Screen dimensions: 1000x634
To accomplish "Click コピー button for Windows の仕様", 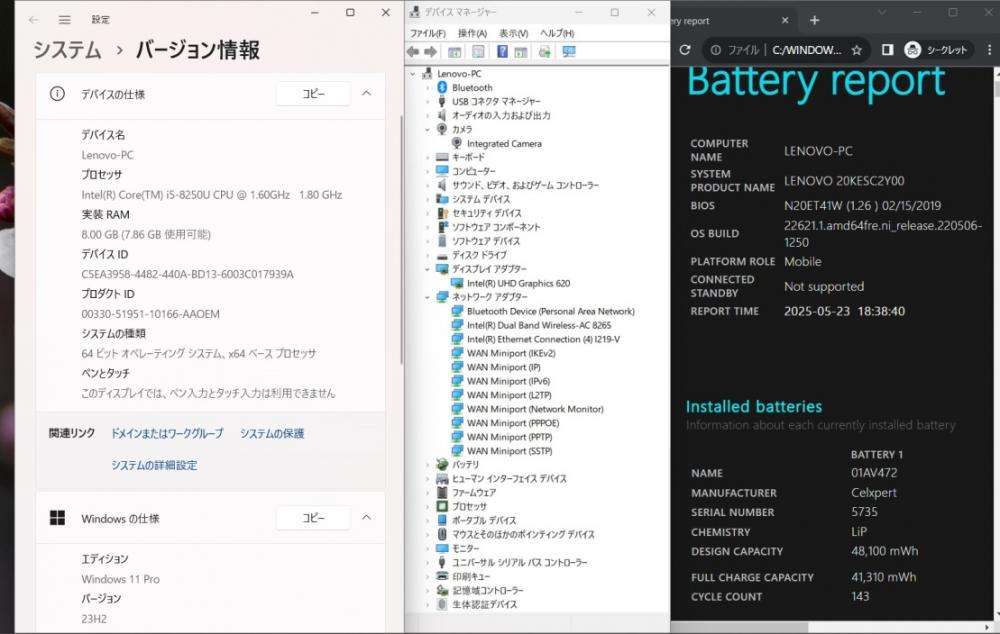I will click(x=313, y=518).
